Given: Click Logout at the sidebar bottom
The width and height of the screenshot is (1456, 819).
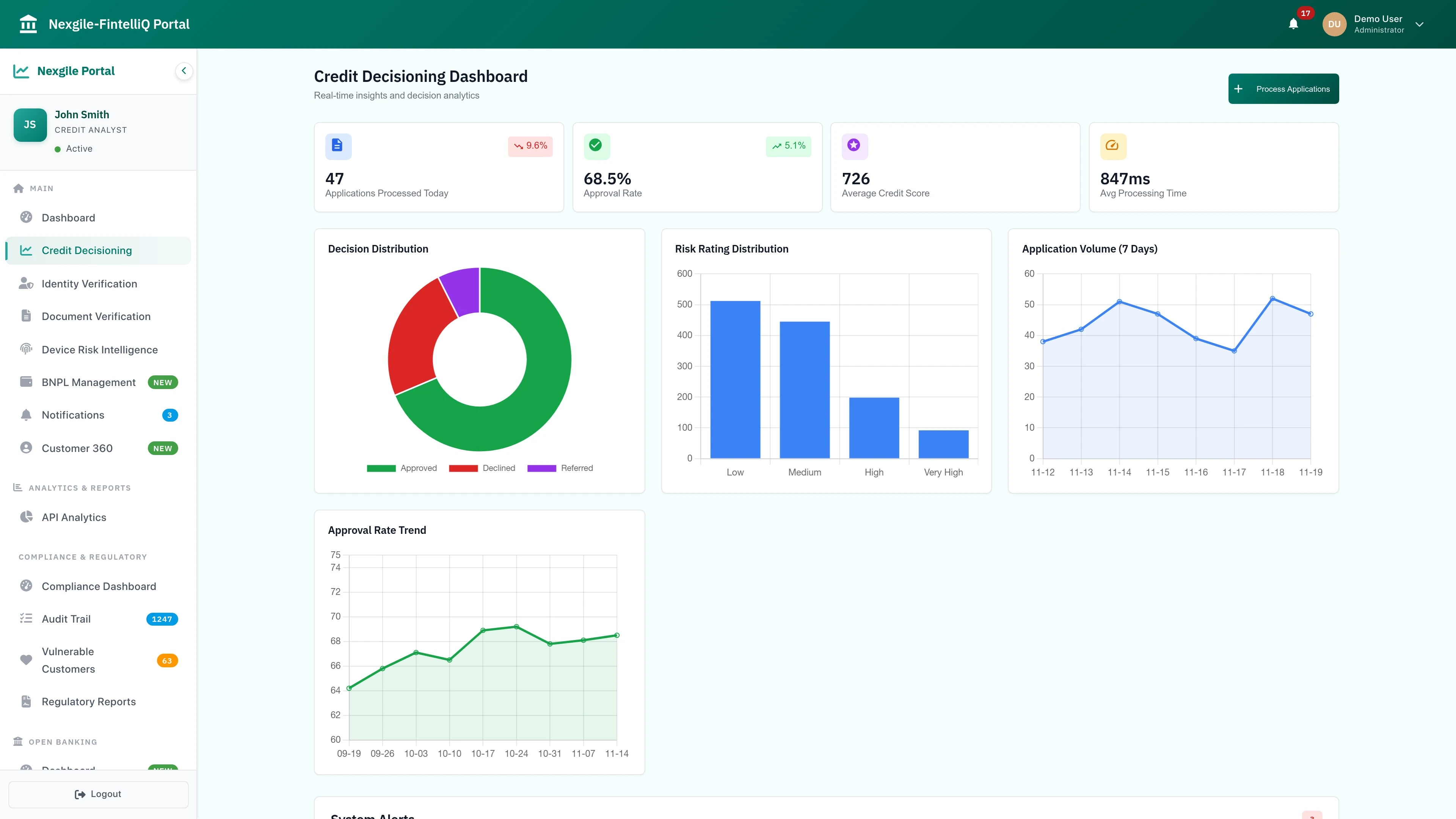Looking at the screenshot, I should pyautogui.click(x=98, y=794).
